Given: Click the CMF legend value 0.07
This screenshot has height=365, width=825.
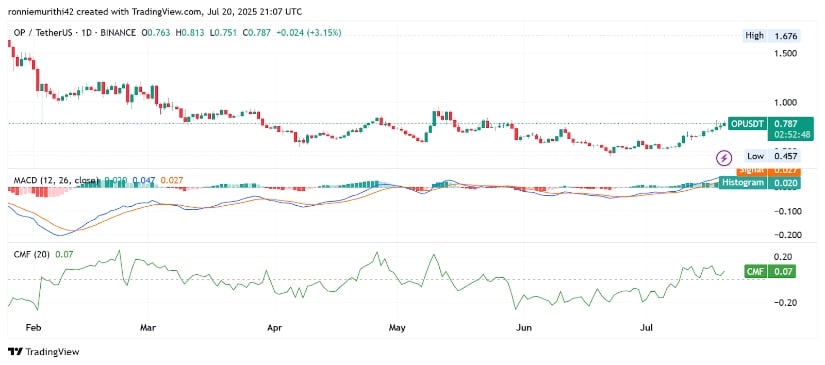Looking at the screenshot, I should [x=64, y=255].
